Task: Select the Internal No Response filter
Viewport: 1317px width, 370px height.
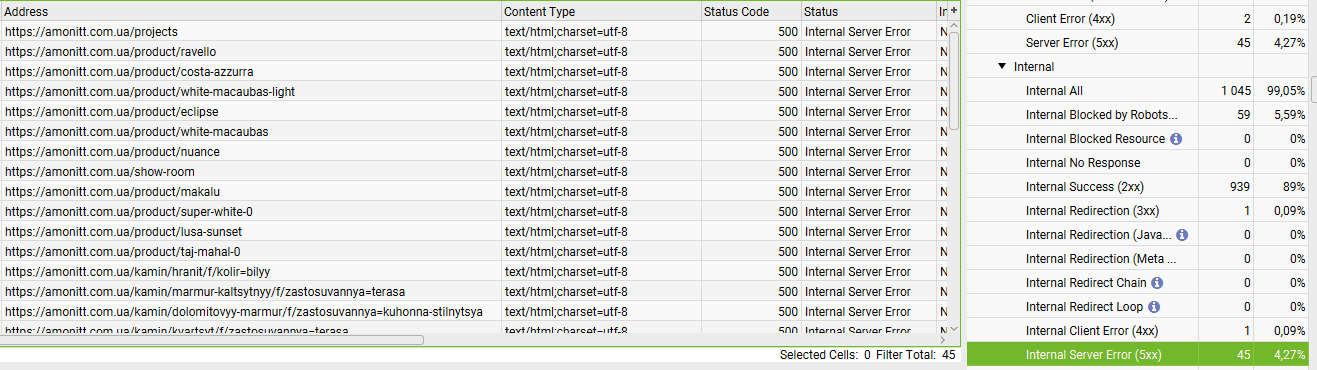Action: [x=1137, y=163]
